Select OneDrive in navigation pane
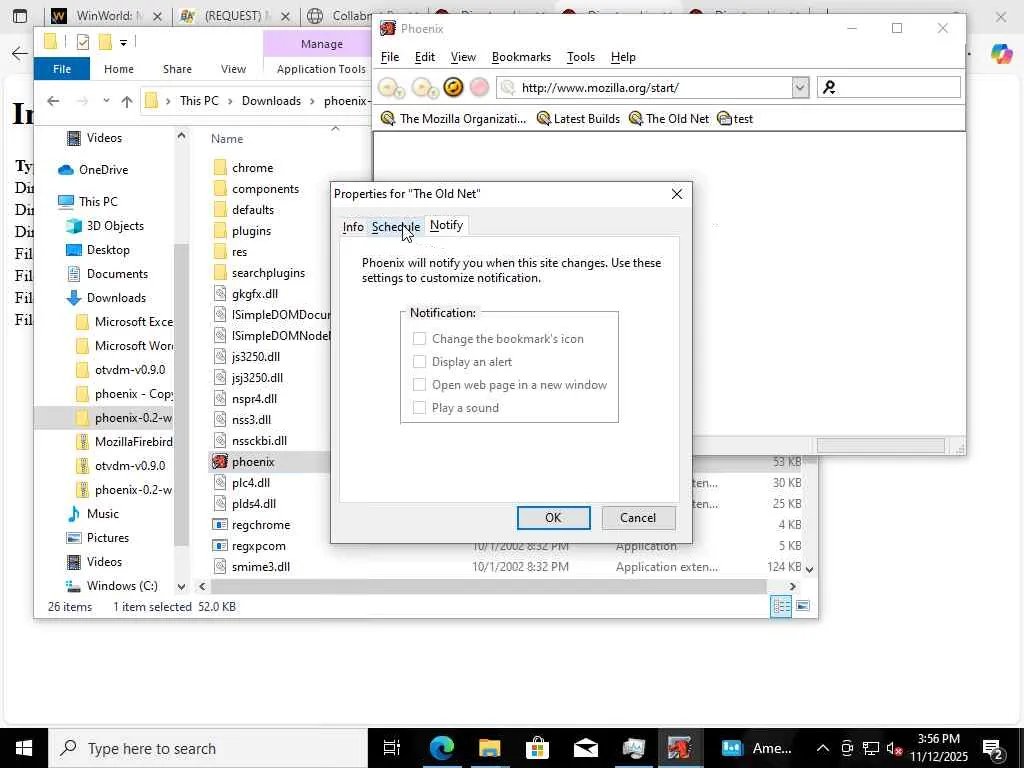This screenshot has width=1024, height=768. pyautogui.click(x=103, y=169)
